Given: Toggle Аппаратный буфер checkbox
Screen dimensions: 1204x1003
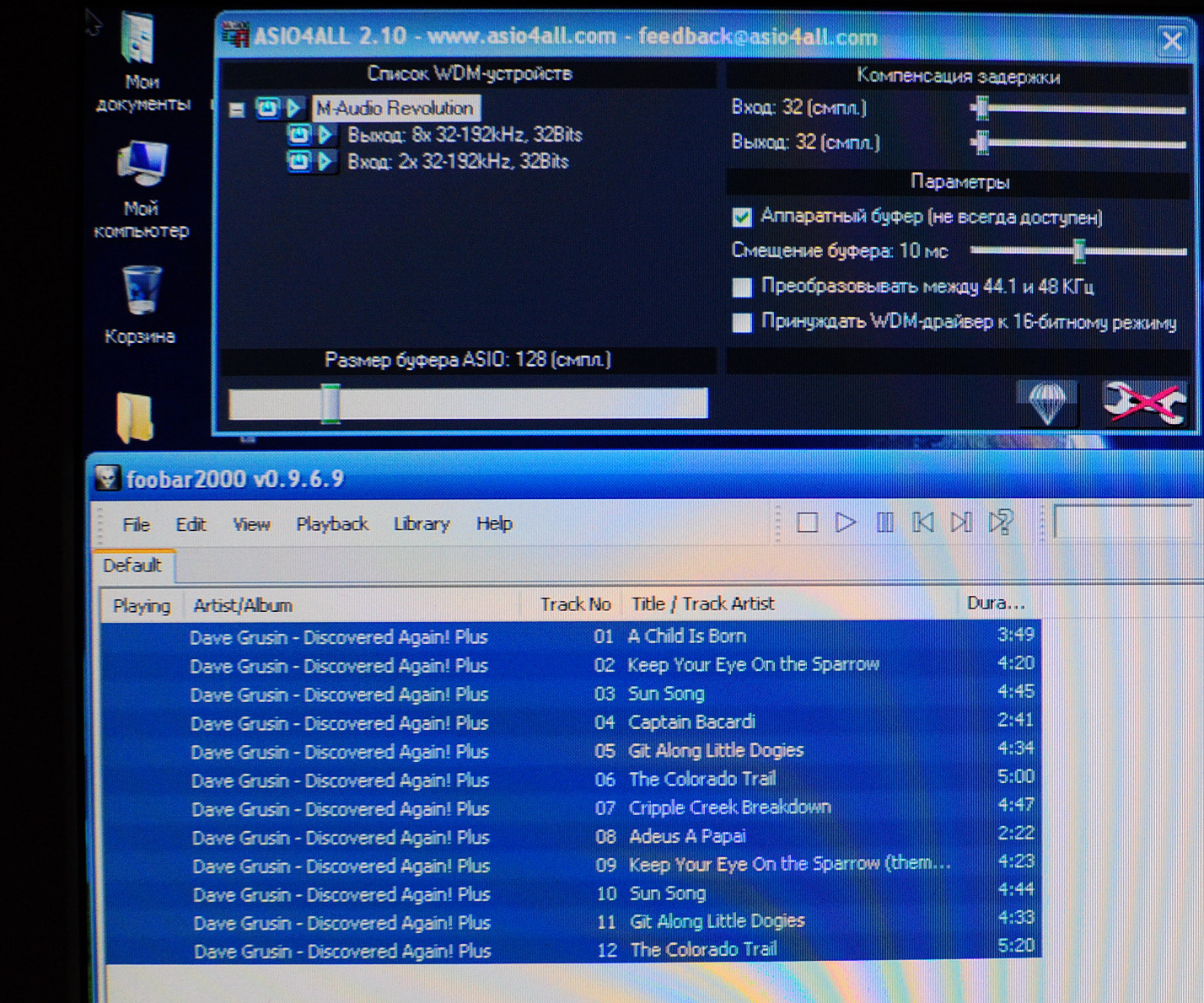Looking at the screenshot, I should click(x=742, y=217).
